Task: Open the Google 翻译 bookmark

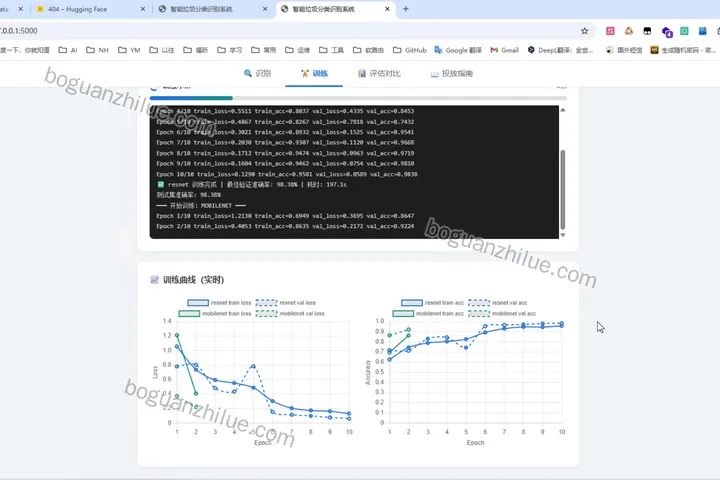Action: coord(458,50)
